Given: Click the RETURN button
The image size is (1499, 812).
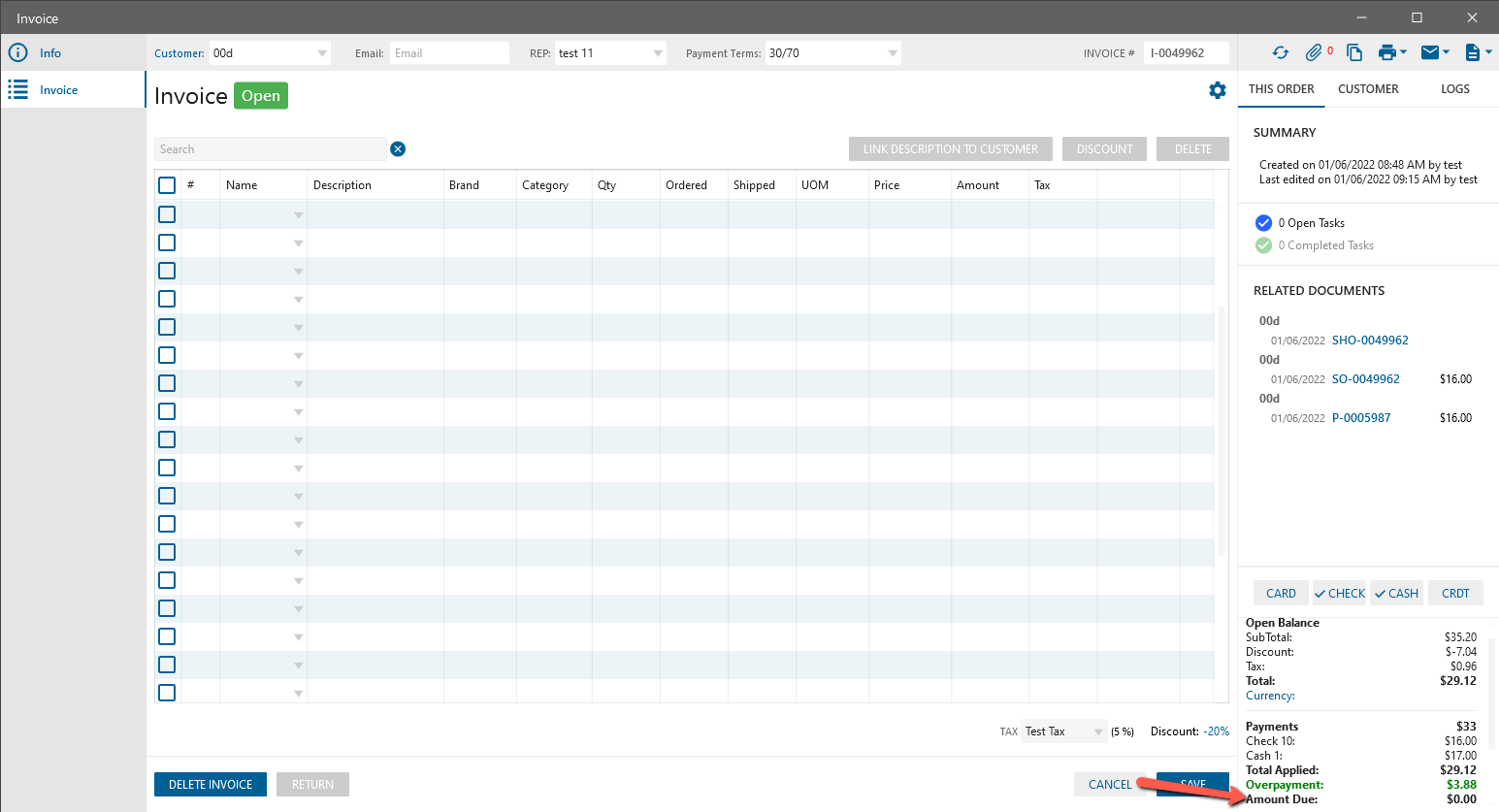Looking at the screenshot, I should (x=312, y=784).
